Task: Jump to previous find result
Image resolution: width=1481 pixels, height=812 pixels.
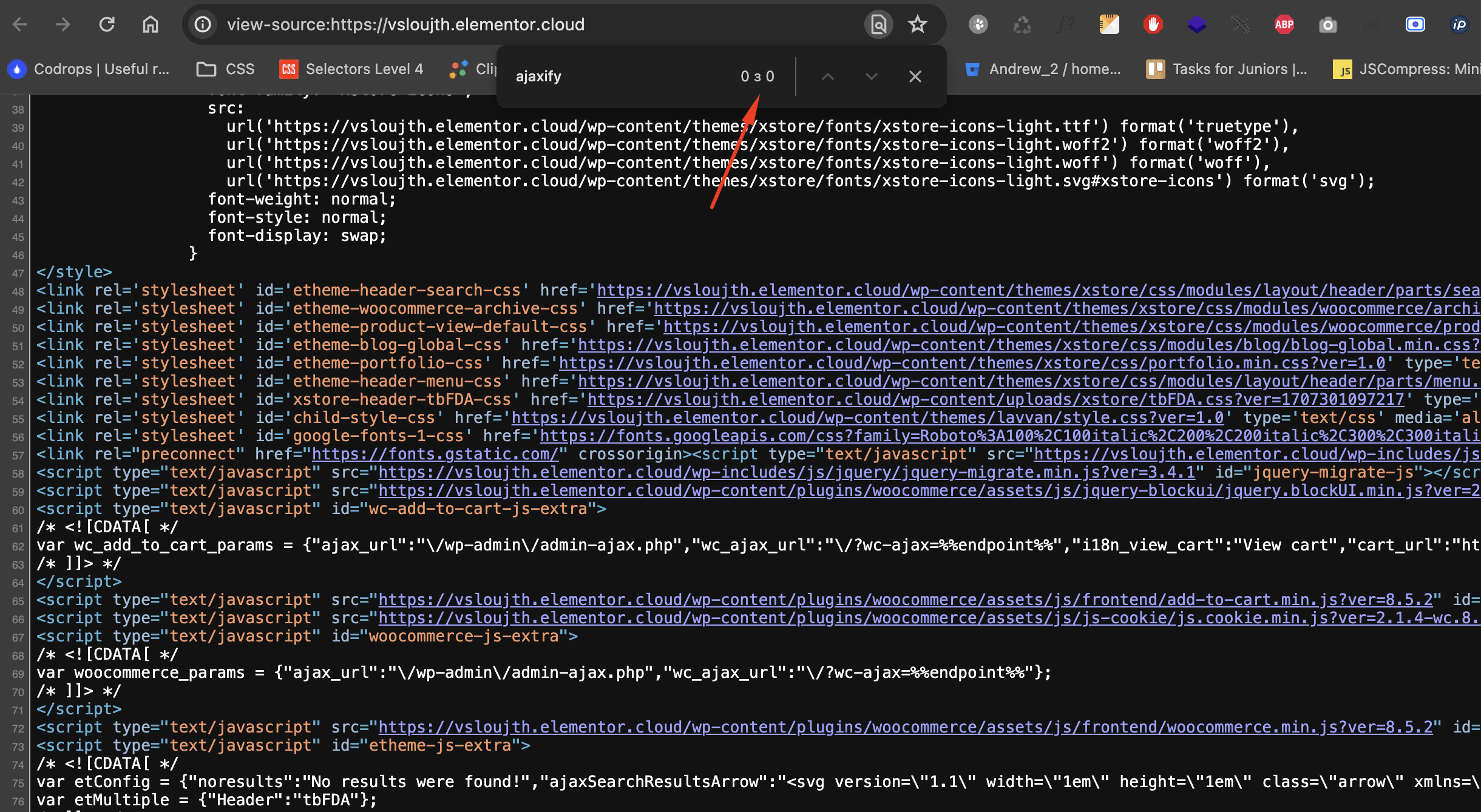Action: pos(827,76)
